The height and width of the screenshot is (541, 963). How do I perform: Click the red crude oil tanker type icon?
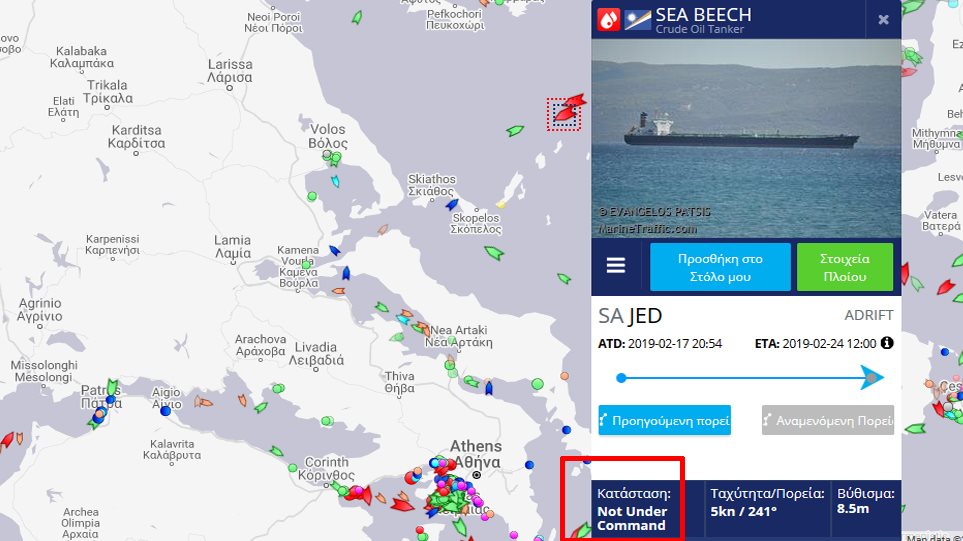[609, 20]
